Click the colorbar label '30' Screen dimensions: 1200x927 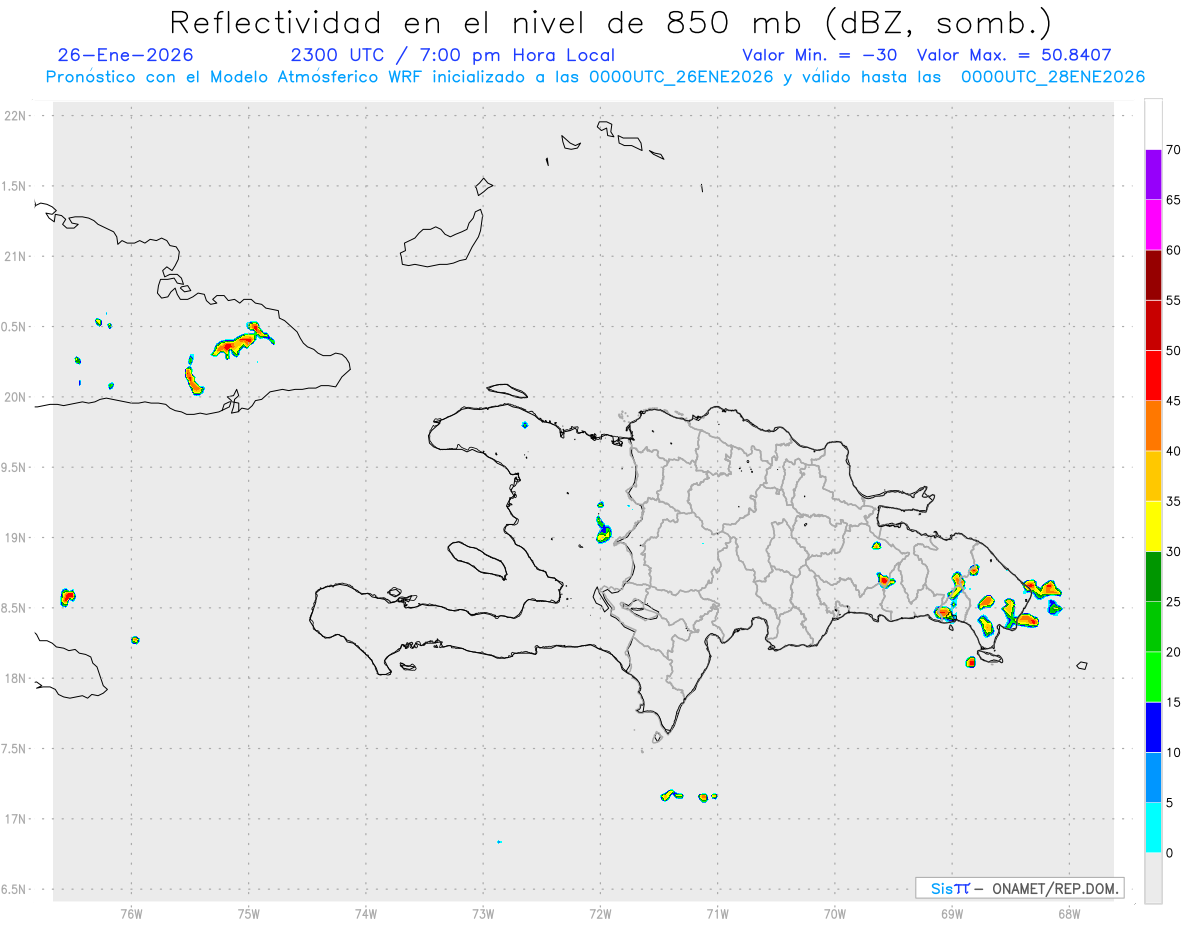1174,552
